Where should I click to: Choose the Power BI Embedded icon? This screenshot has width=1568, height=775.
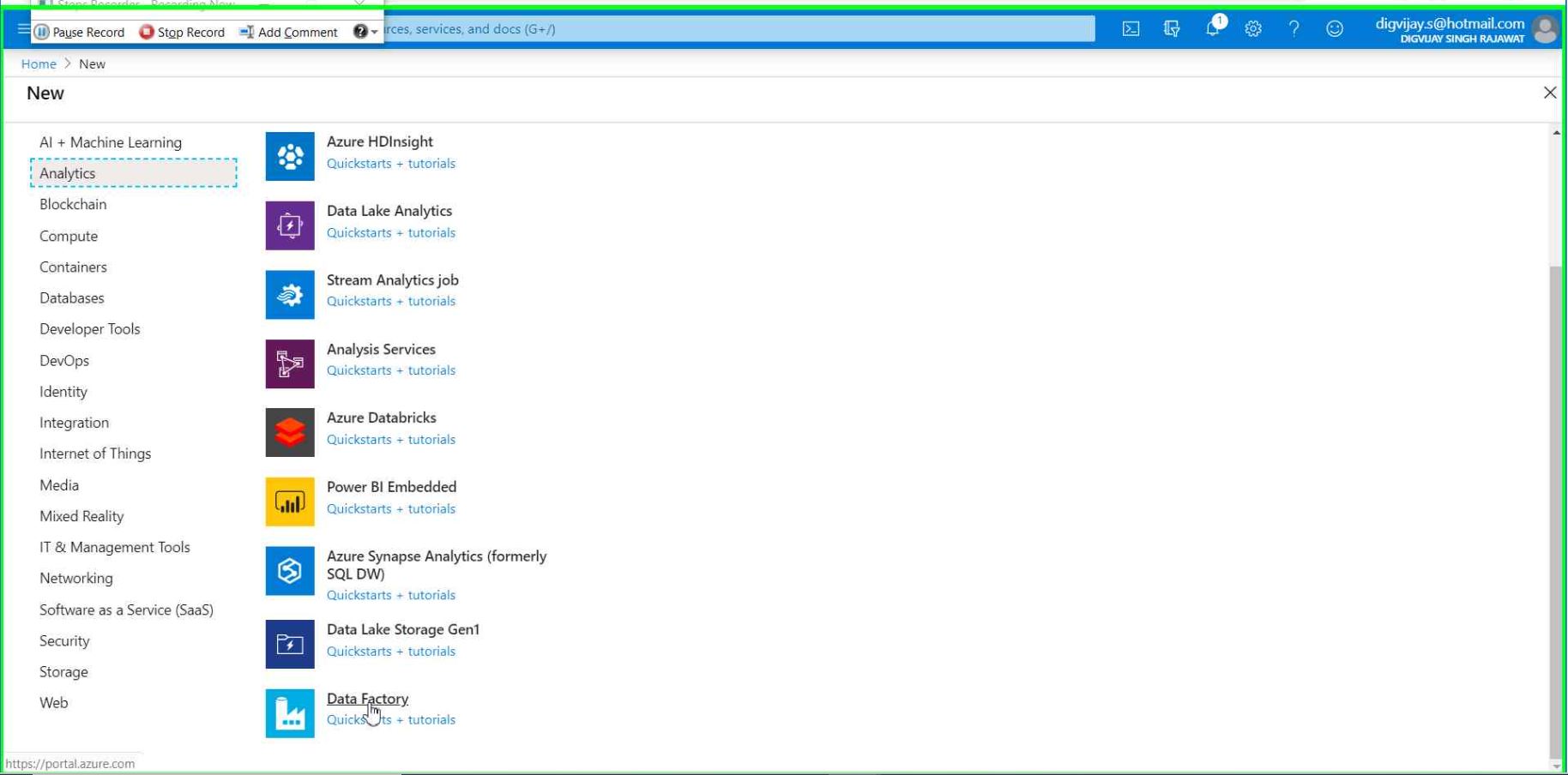click(290, 502)
